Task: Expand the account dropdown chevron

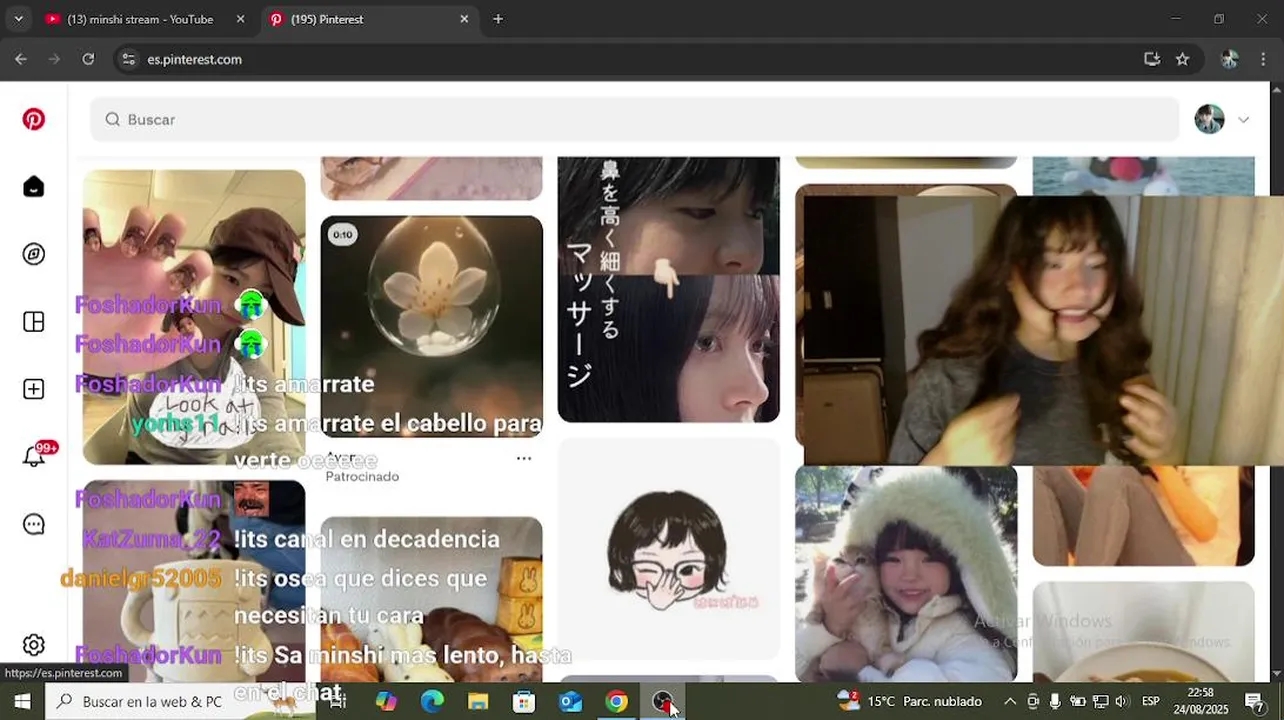Action: click(1243, 120)
